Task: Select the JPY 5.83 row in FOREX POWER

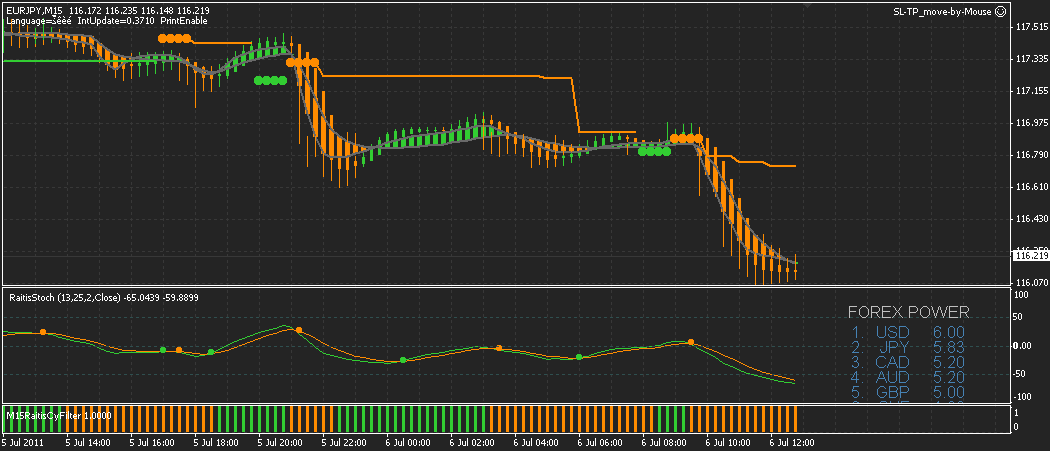Action: (x=908, y=348)
